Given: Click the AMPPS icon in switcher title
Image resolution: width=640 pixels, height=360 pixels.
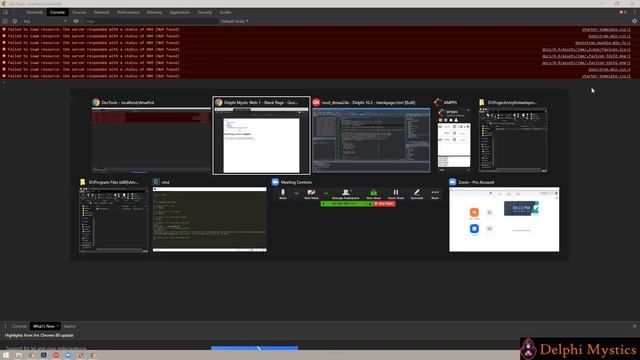Looking at the screenshot, I should click(438, 102).
